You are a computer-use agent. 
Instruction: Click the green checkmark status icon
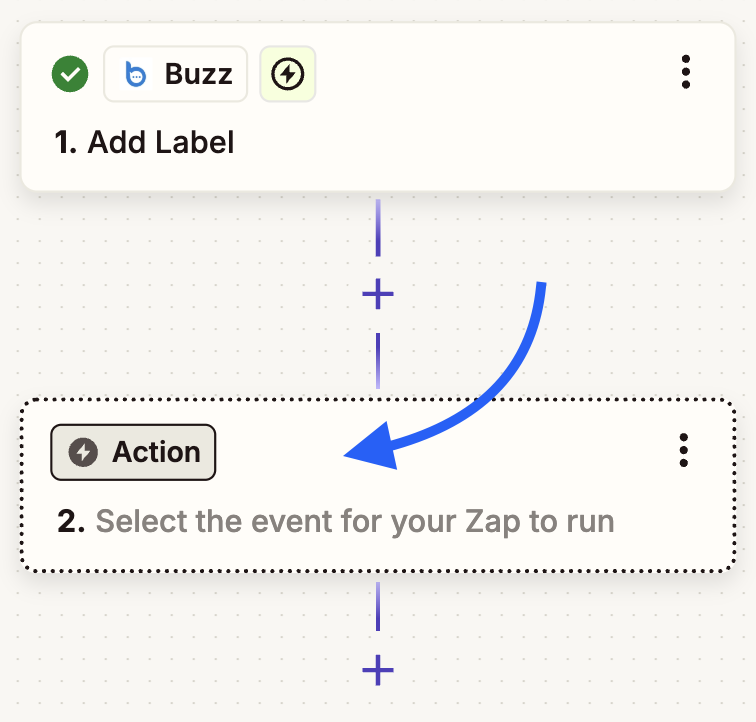coord(70,73)
